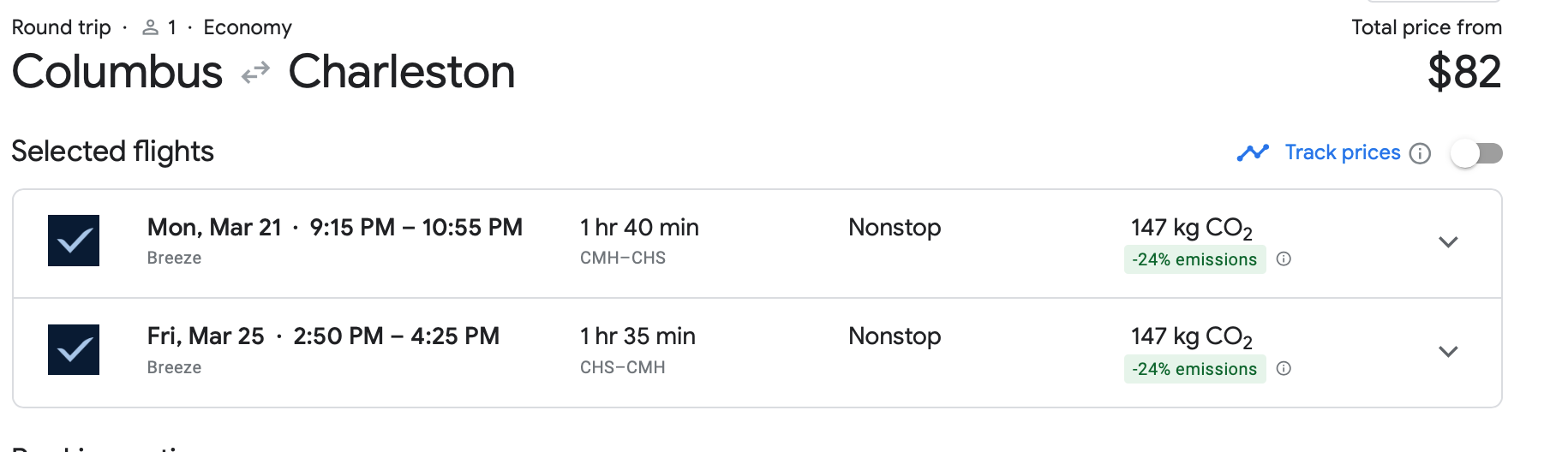Click the Columbus city heading
Image resolution: width=1568 pixels, height=452 pixels.
pyautogui.click(x=117, y=72)
